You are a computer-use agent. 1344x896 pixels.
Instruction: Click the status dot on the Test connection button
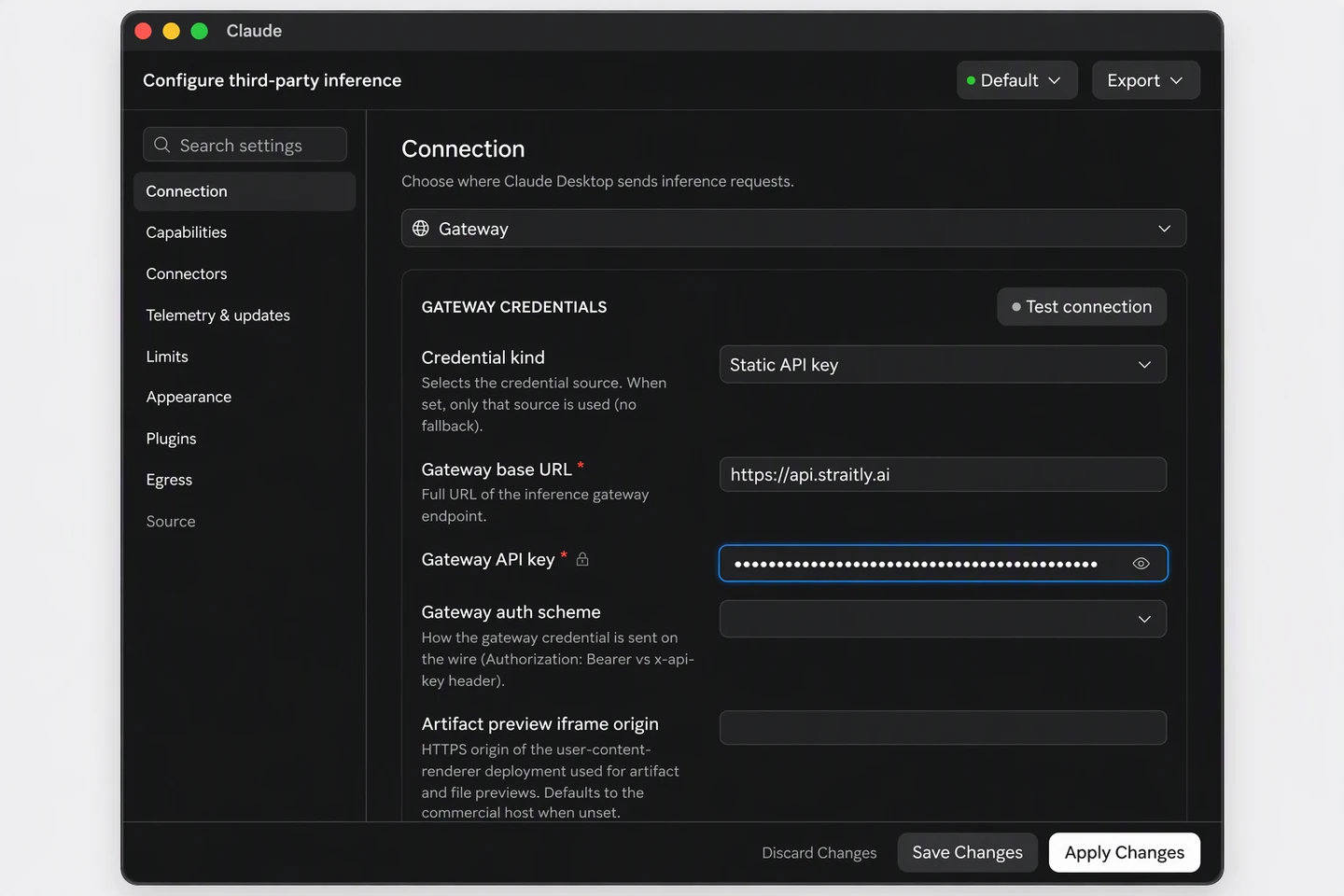1016,307
